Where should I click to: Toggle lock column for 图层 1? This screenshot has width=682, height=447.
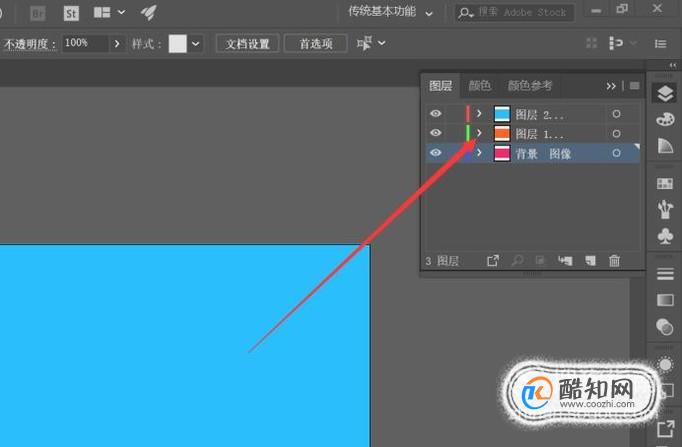point(454,133)
